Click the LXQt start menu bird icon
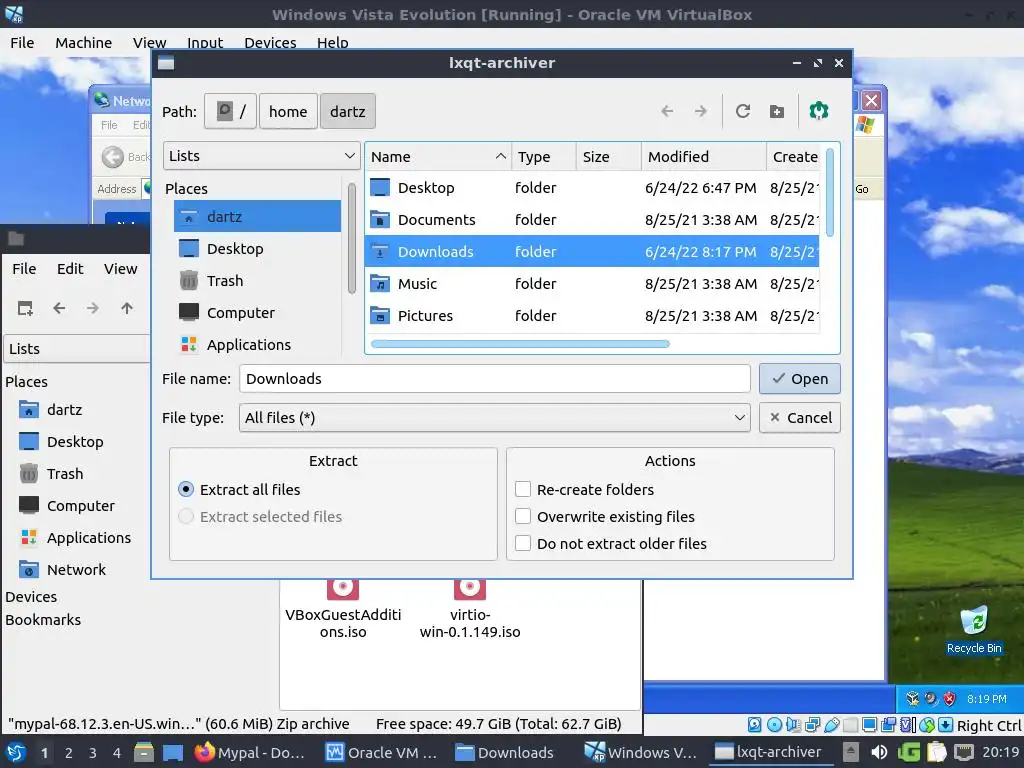Screen dimensions: 1024x768 point(16,752)
